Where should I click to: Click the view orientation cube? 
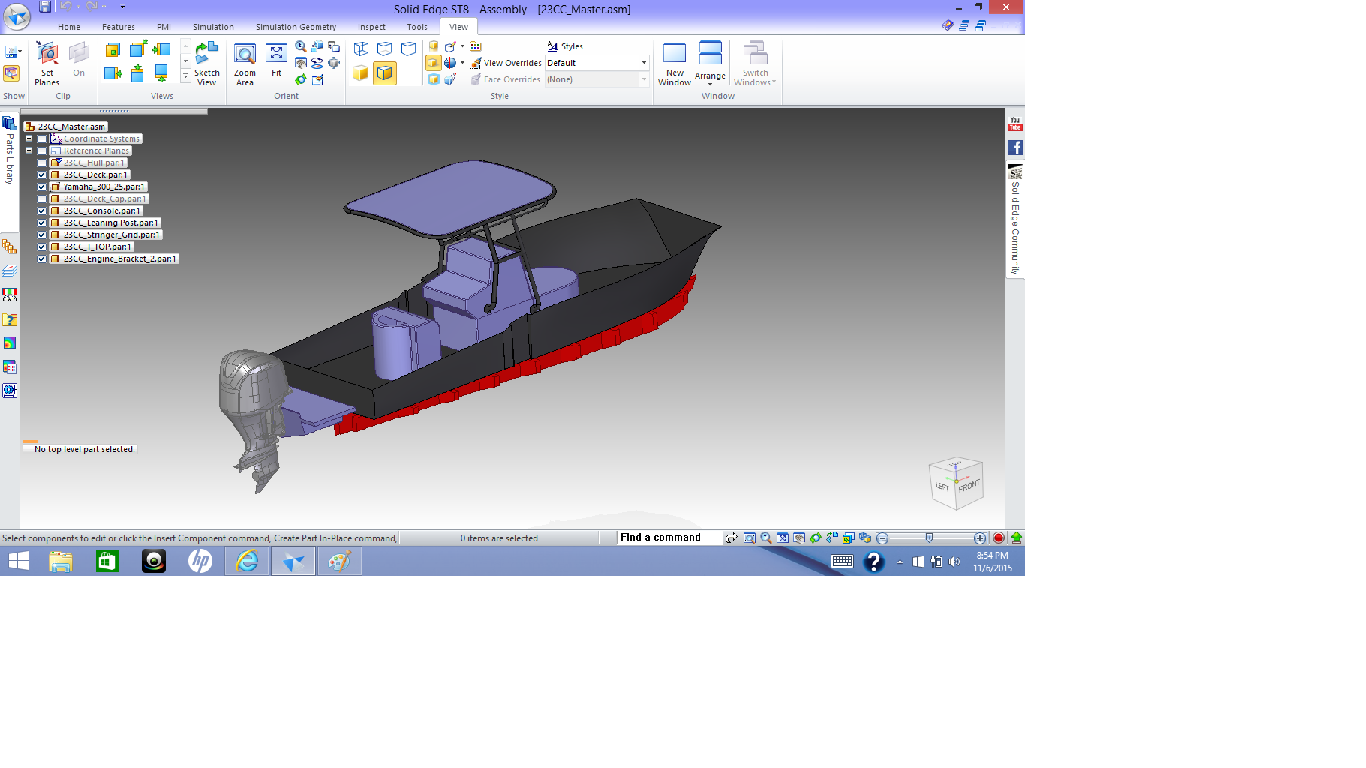tap(957, 483)
